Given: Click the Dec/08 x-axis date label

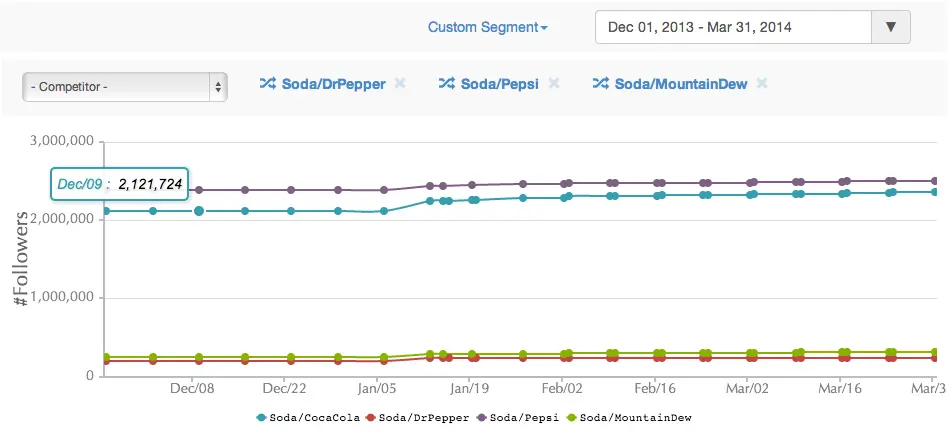Looking at the screenshot, I should (193, 388).
